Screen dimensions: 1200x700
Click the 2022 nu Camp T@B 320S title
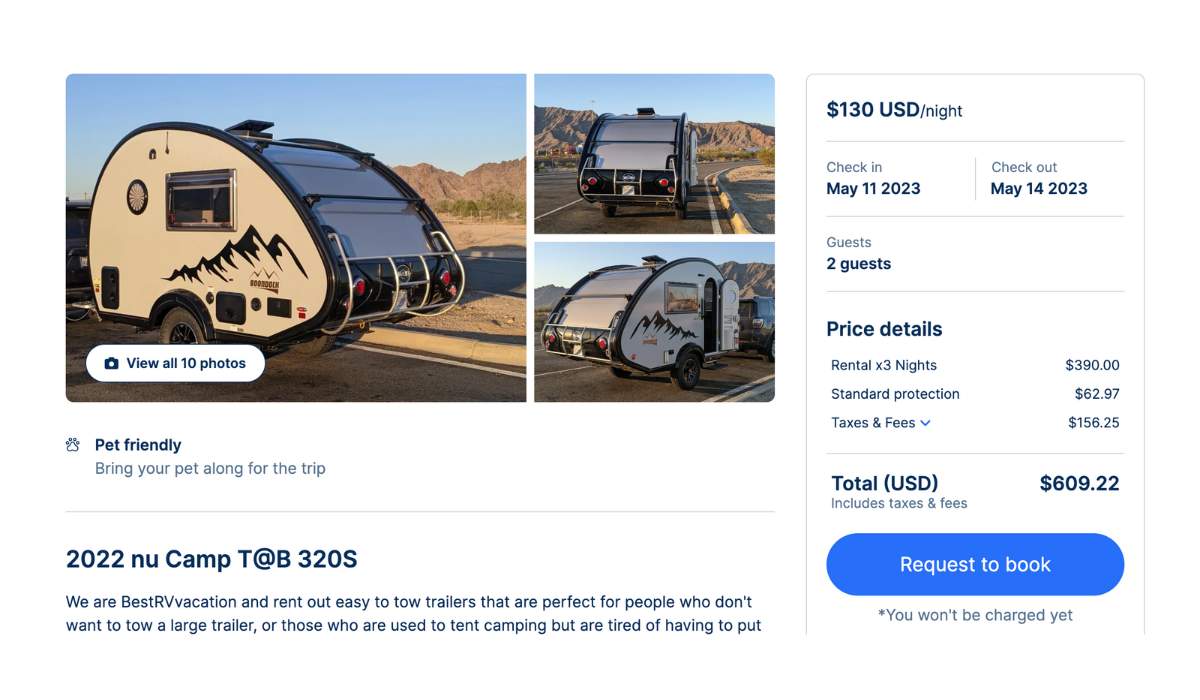(x=212, y=559)
